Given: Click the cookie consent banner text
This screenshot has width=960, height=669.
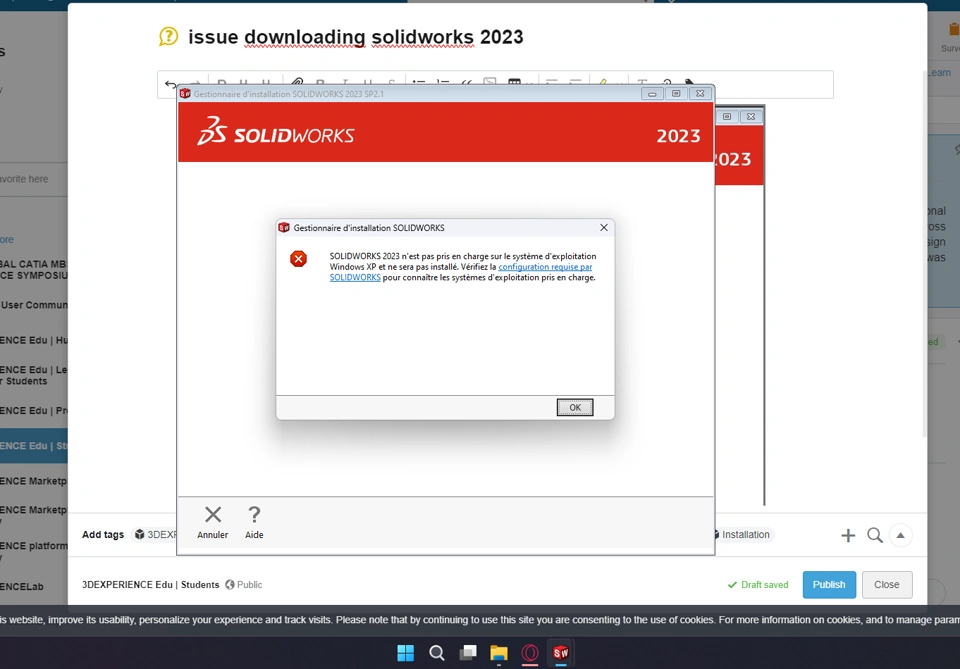Looking at the screenshot, I should pos(480,620).
